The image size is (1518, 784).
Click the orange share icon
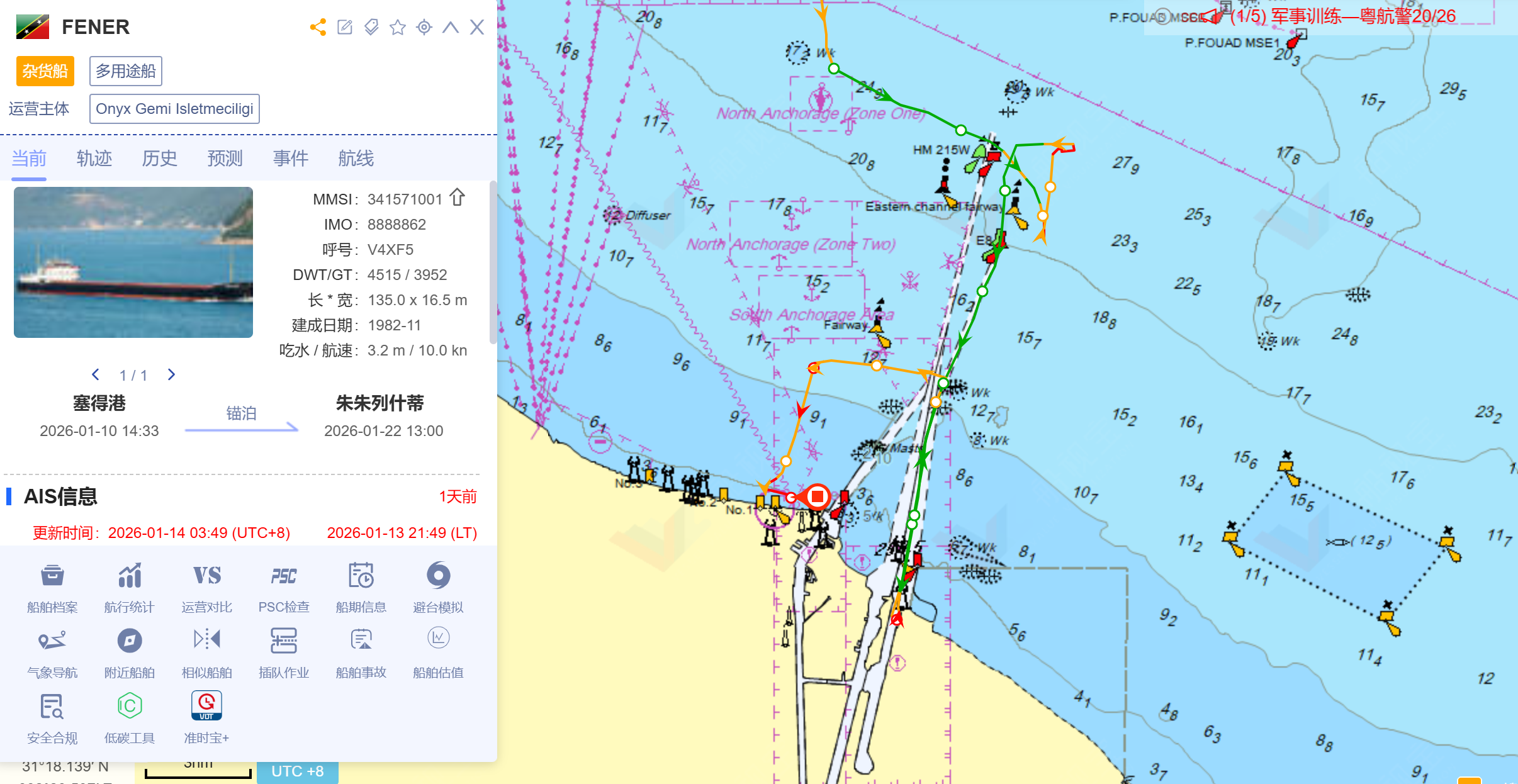pyautogui.click(x=318, y=27)
